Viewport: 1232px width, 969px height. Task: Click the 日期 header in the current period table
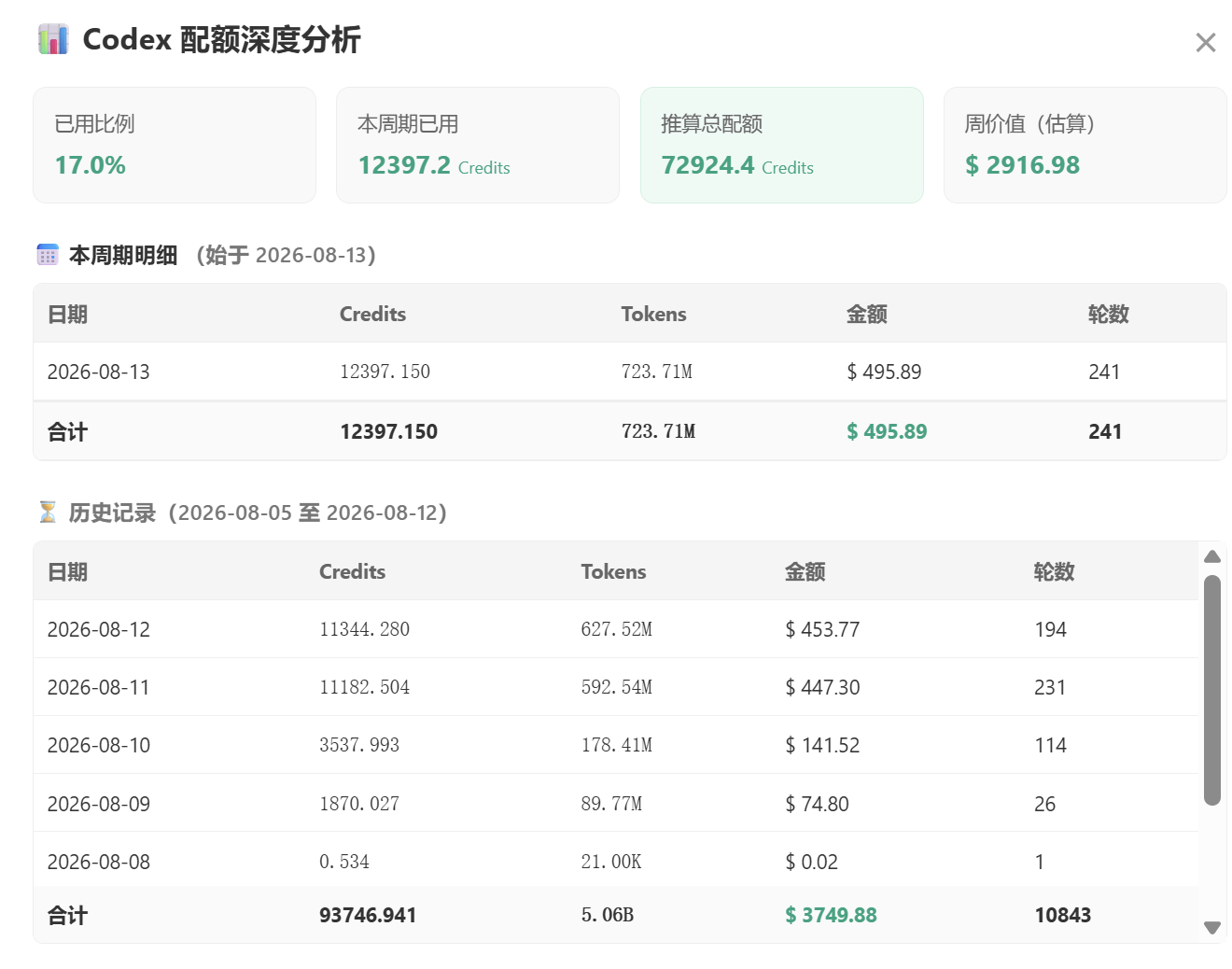67,315
